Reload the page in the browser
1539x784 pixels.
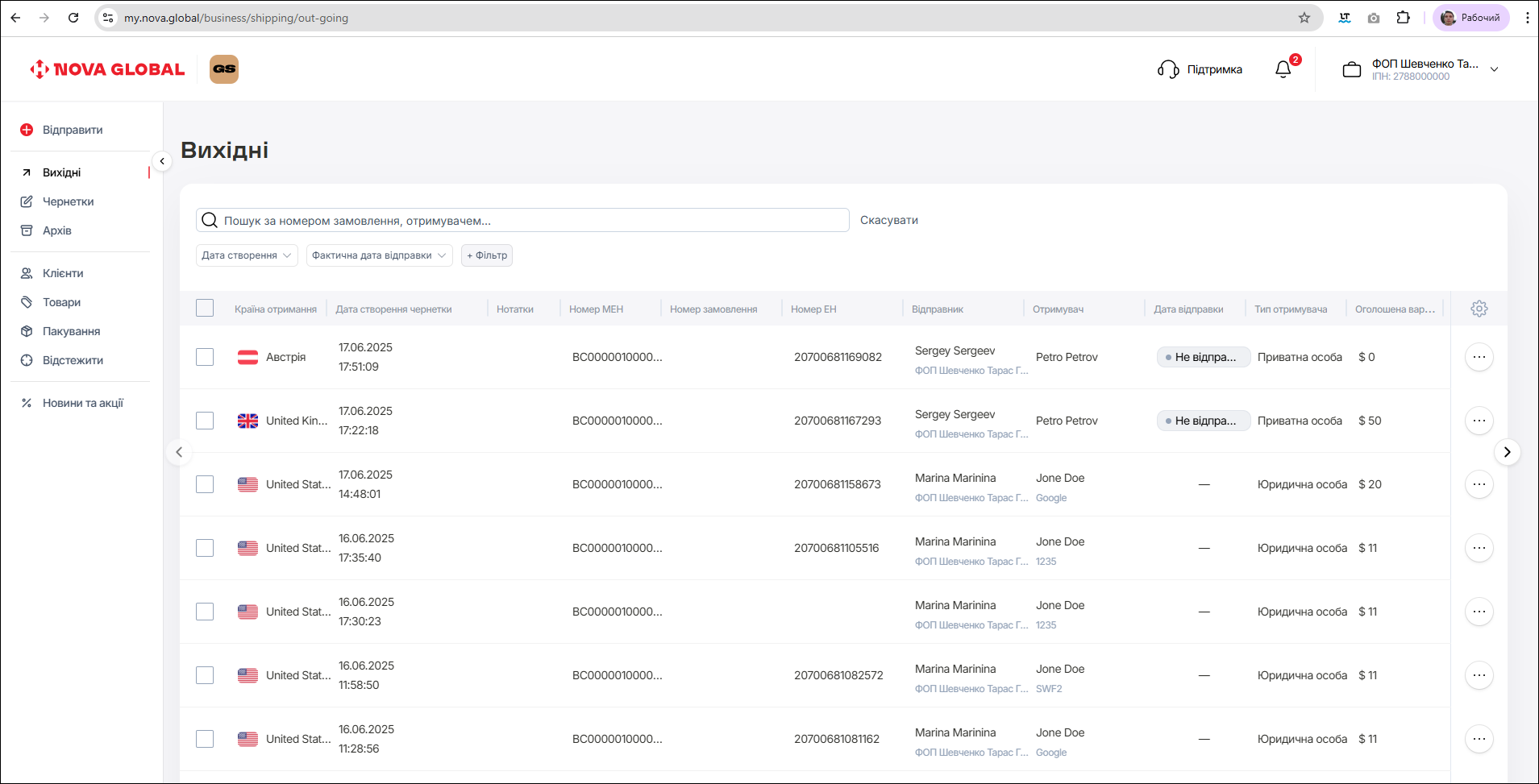coord(73,18)
